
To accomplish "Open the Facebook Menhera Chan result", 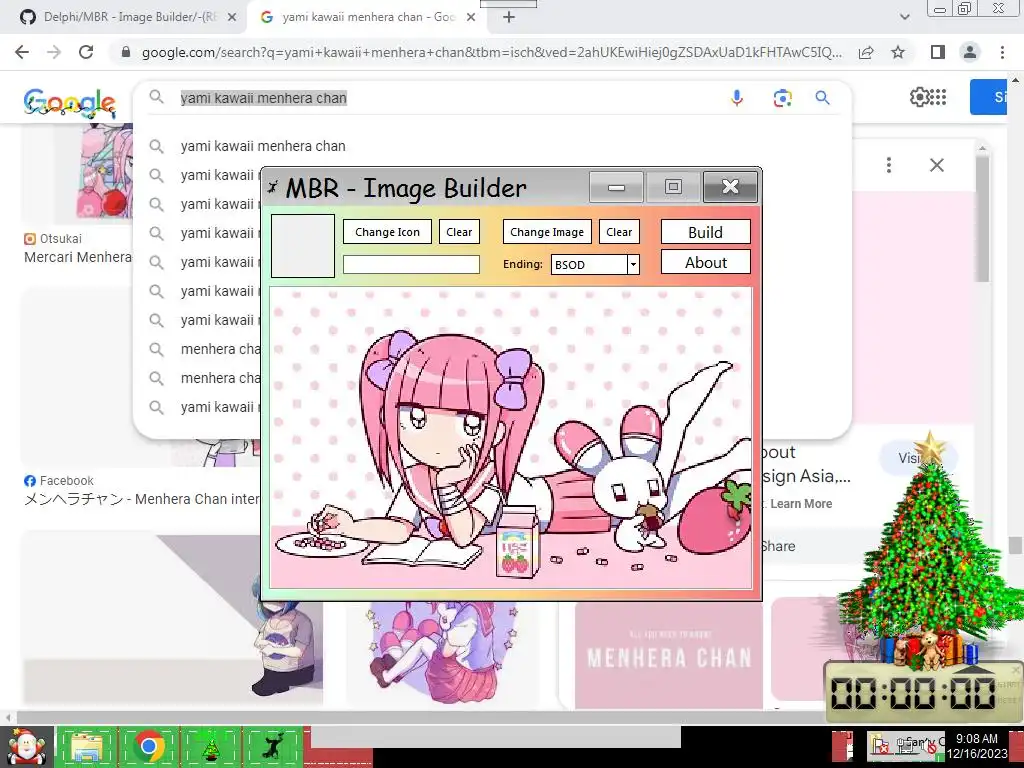I will (142, 490).
